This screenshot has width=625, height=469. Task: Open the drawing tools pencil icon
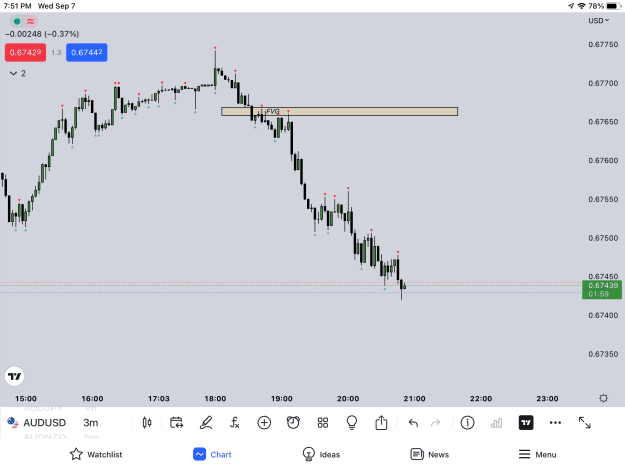tap(206, 422)
